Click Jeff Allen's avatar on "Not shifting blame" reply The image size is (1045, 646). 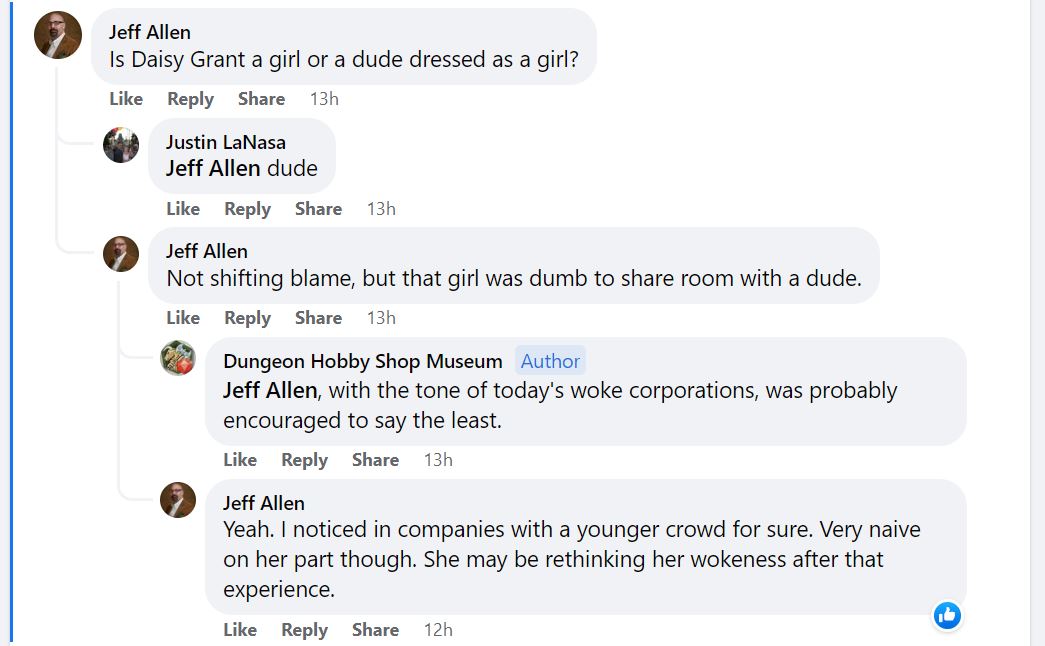click(121, 254)
